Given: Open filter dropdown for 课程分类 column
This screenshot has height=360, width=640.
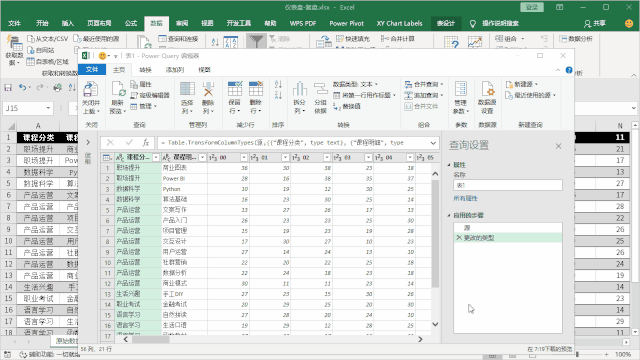Looking at the screenshot, I should coord(156,158).
